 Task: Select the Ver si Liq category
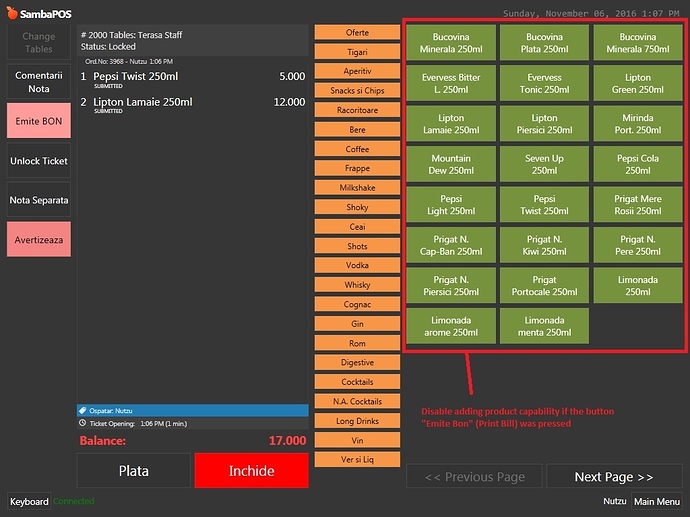pos(357,459)
